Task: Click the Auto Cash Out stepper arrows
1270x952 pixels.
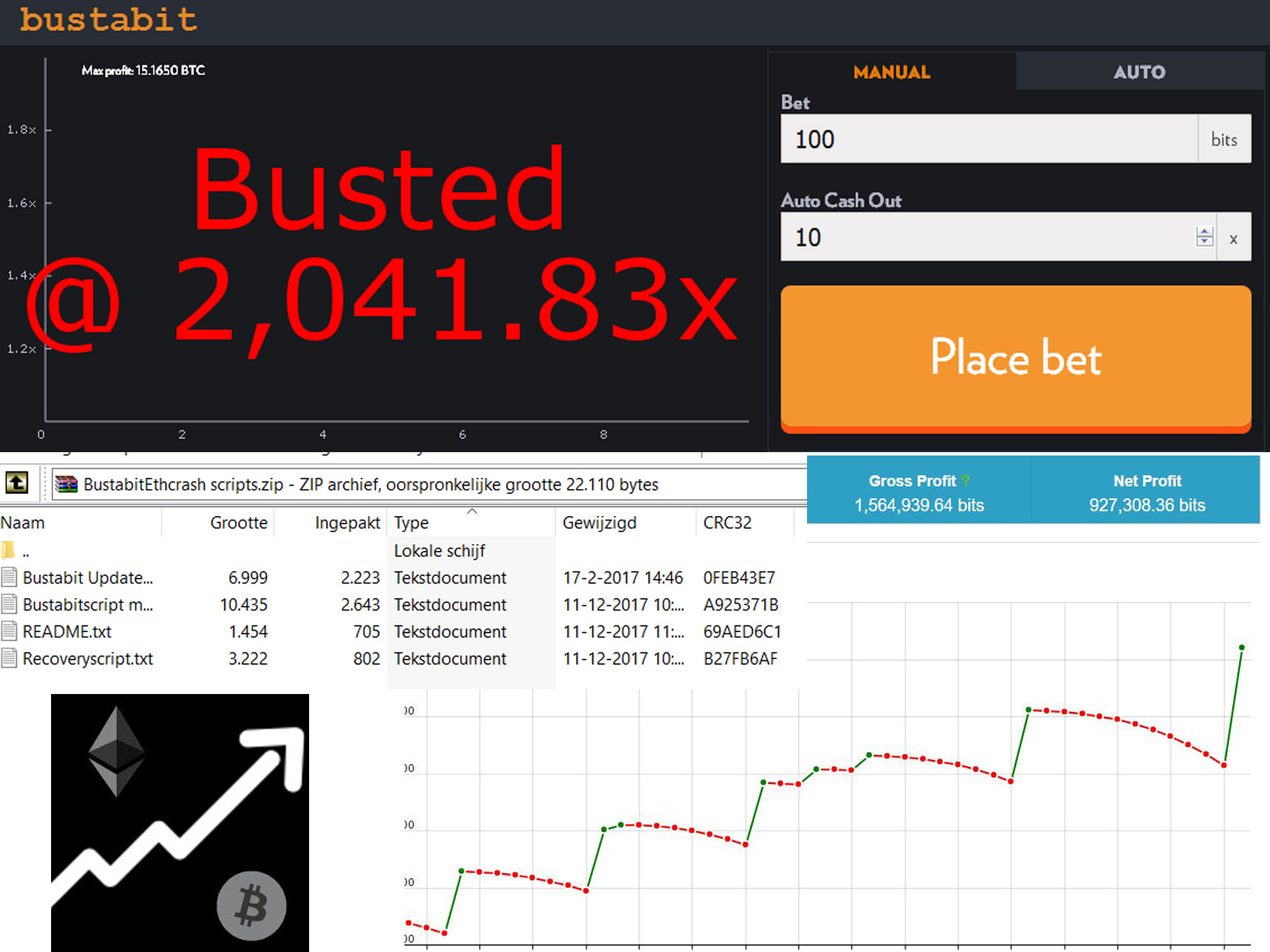Action: point(1205,236)
